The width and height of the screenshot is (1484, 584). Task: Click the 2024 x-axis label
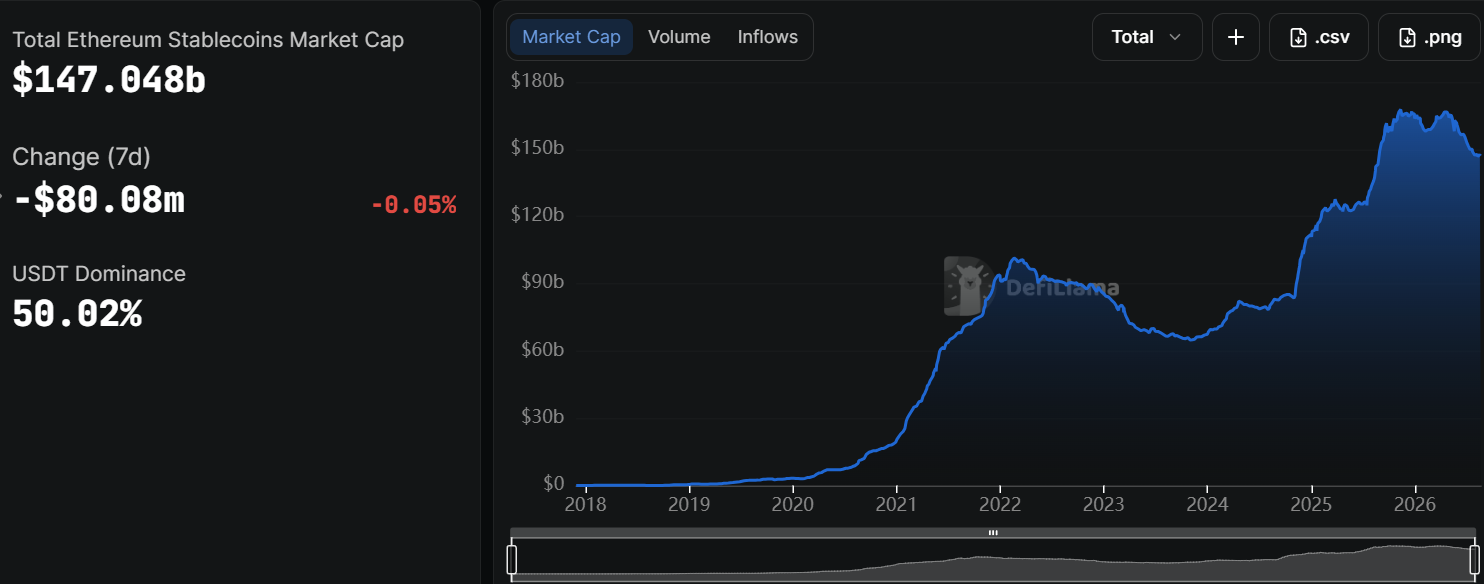1208,503
